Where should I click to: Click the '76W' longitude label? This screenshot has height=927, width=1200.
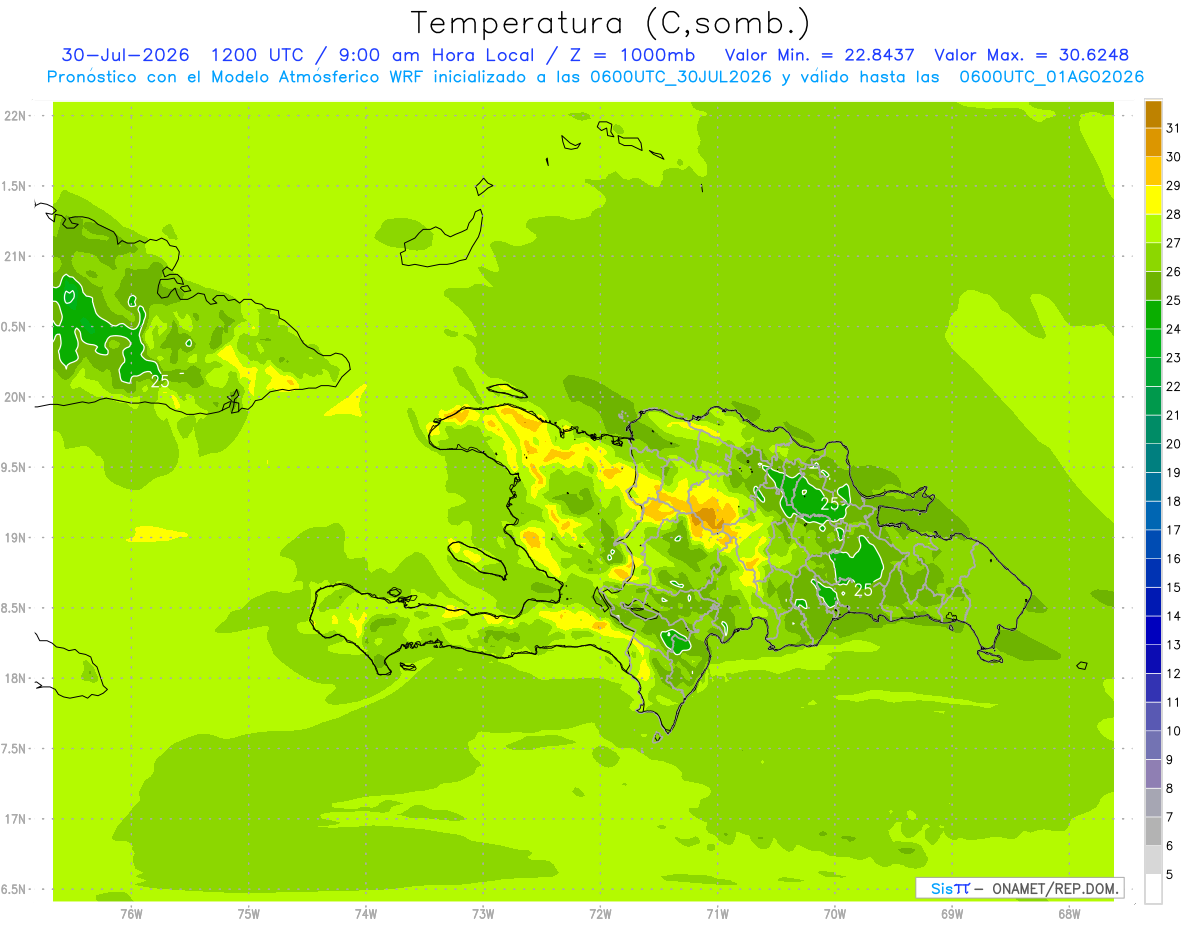pyautogui.click(x=131, y=914)
